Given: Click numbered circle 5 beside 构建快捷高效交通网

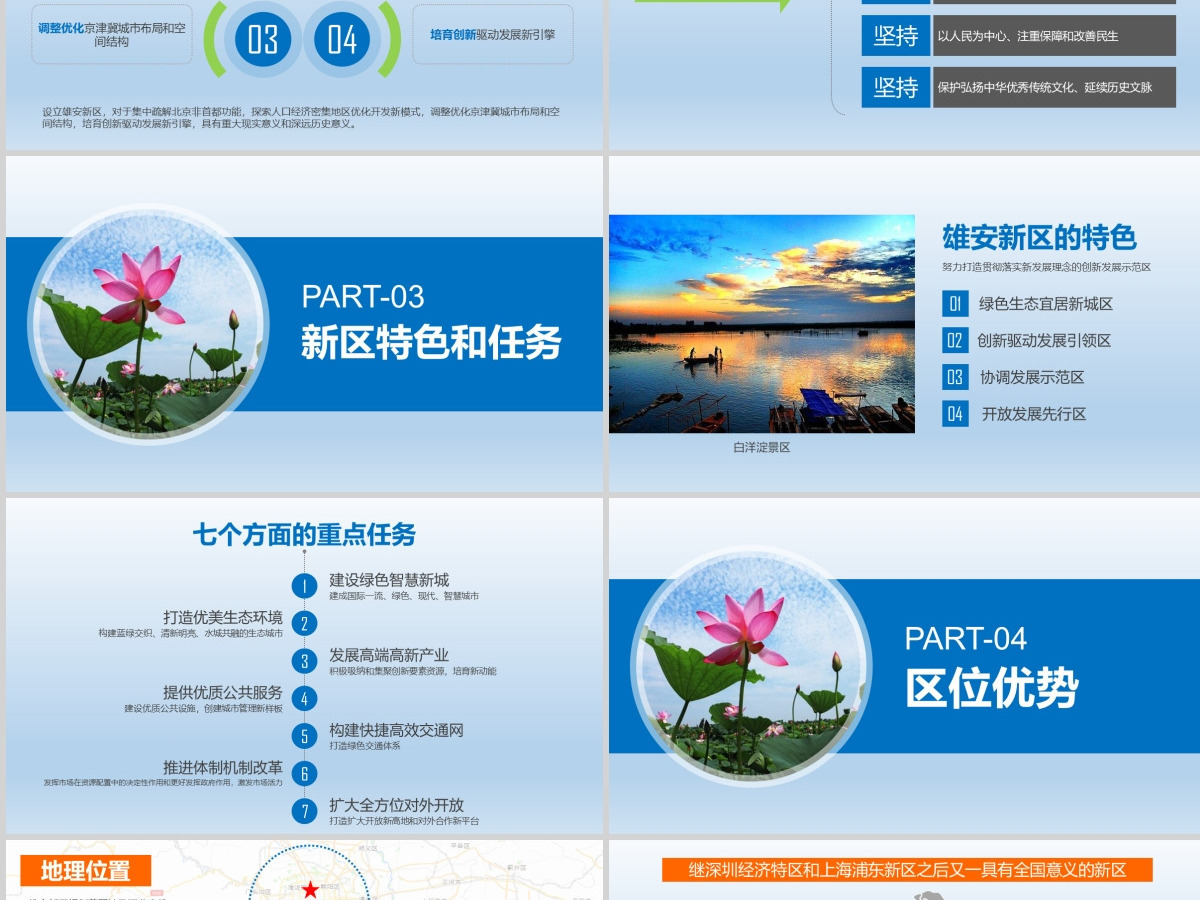Looking at the screenshot, I should pos(304,736).
